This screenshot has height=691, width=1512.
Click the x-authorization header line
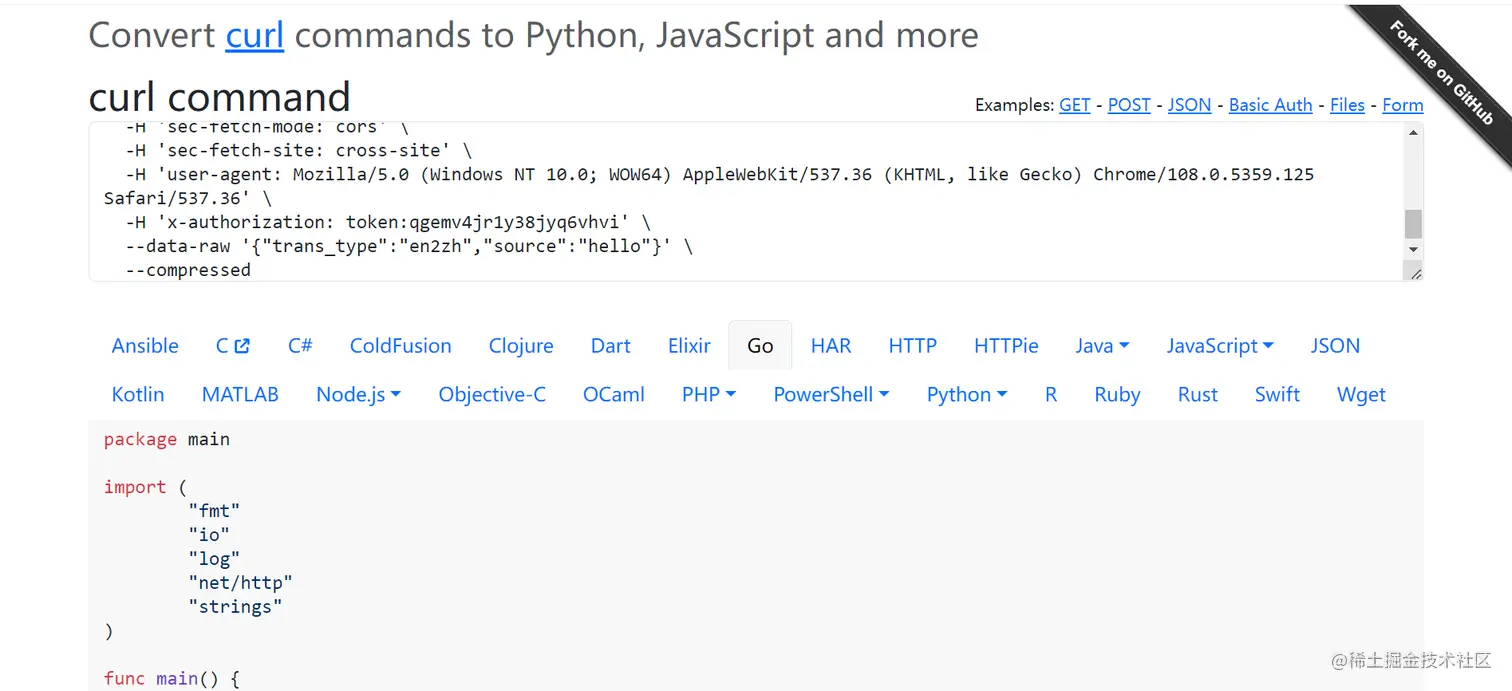(389, 222)
